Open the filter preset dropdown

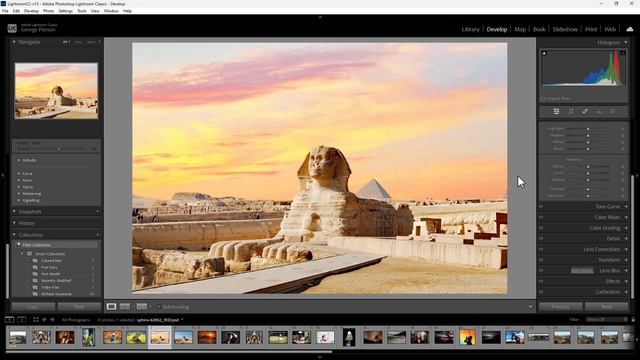(606, 320)
